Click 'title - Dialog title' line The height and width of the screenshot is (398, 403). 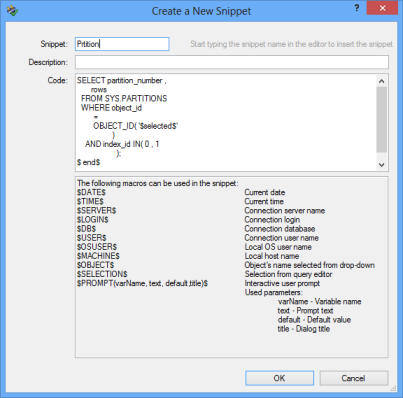[304, 329]
